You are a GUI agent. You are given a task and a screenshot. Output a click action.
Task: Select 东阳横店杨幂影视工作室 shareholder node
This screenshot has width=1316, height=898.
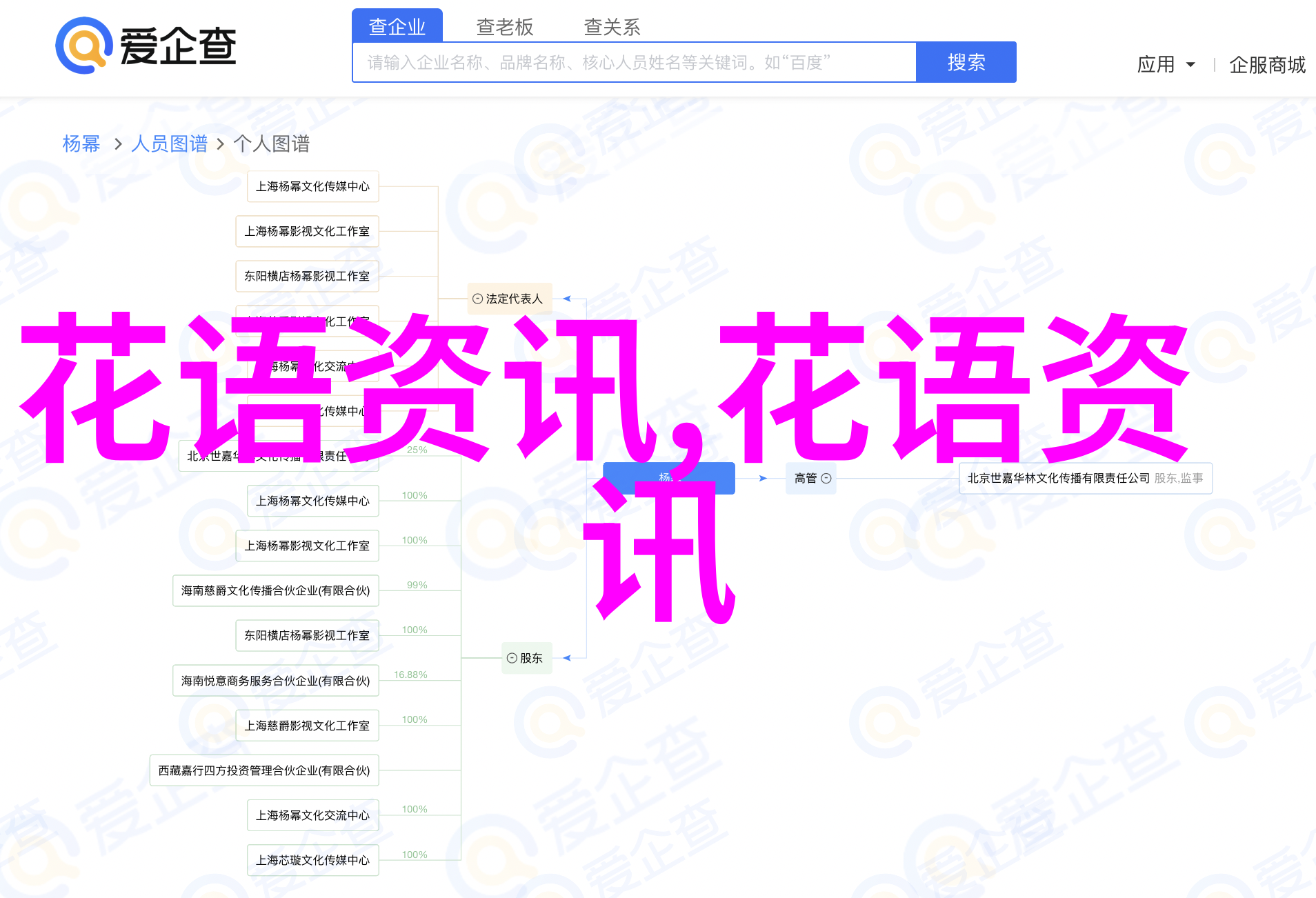click(308, 635)
